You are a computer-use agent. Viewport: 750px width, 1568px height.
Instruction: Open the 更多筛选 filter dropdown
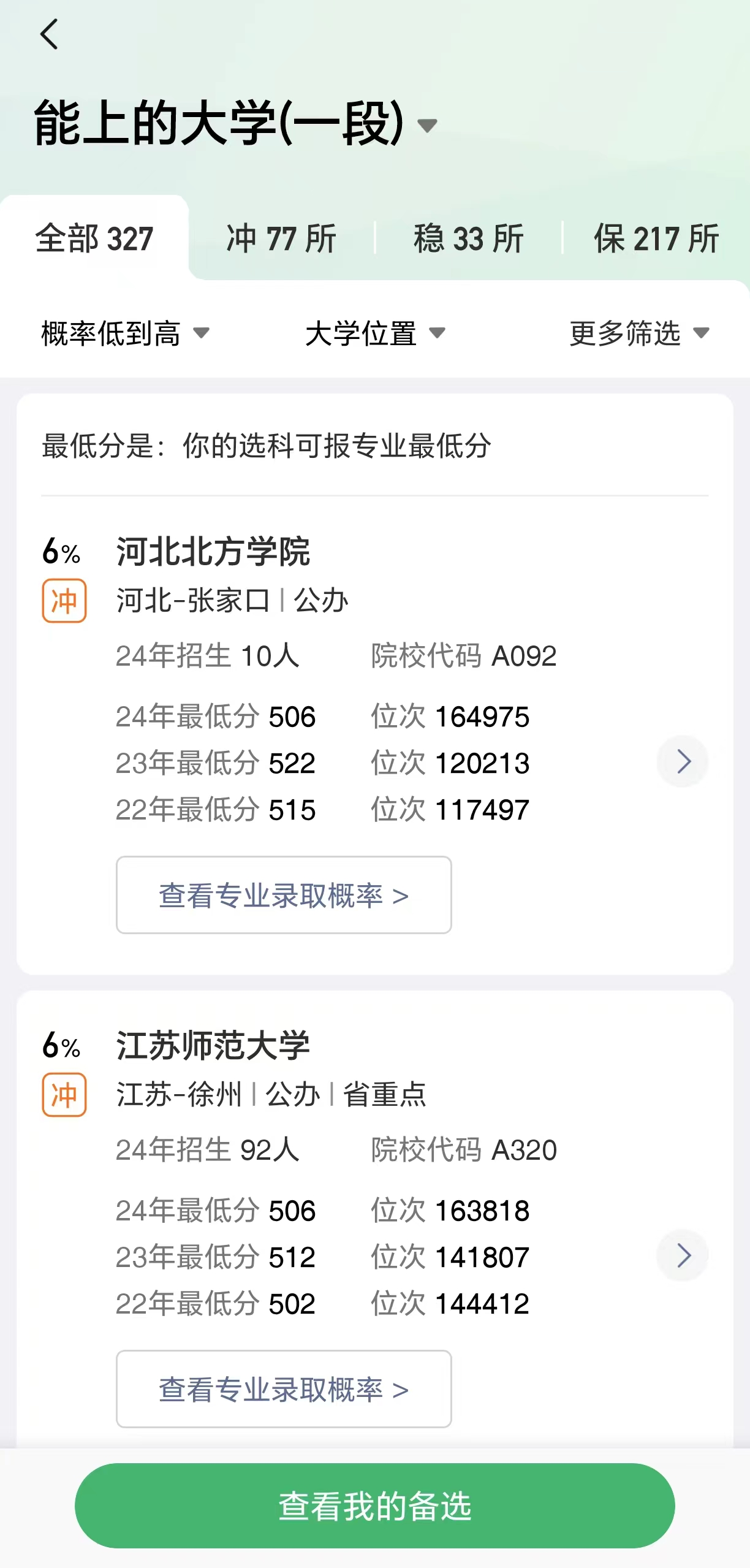[x=638, y=333]
